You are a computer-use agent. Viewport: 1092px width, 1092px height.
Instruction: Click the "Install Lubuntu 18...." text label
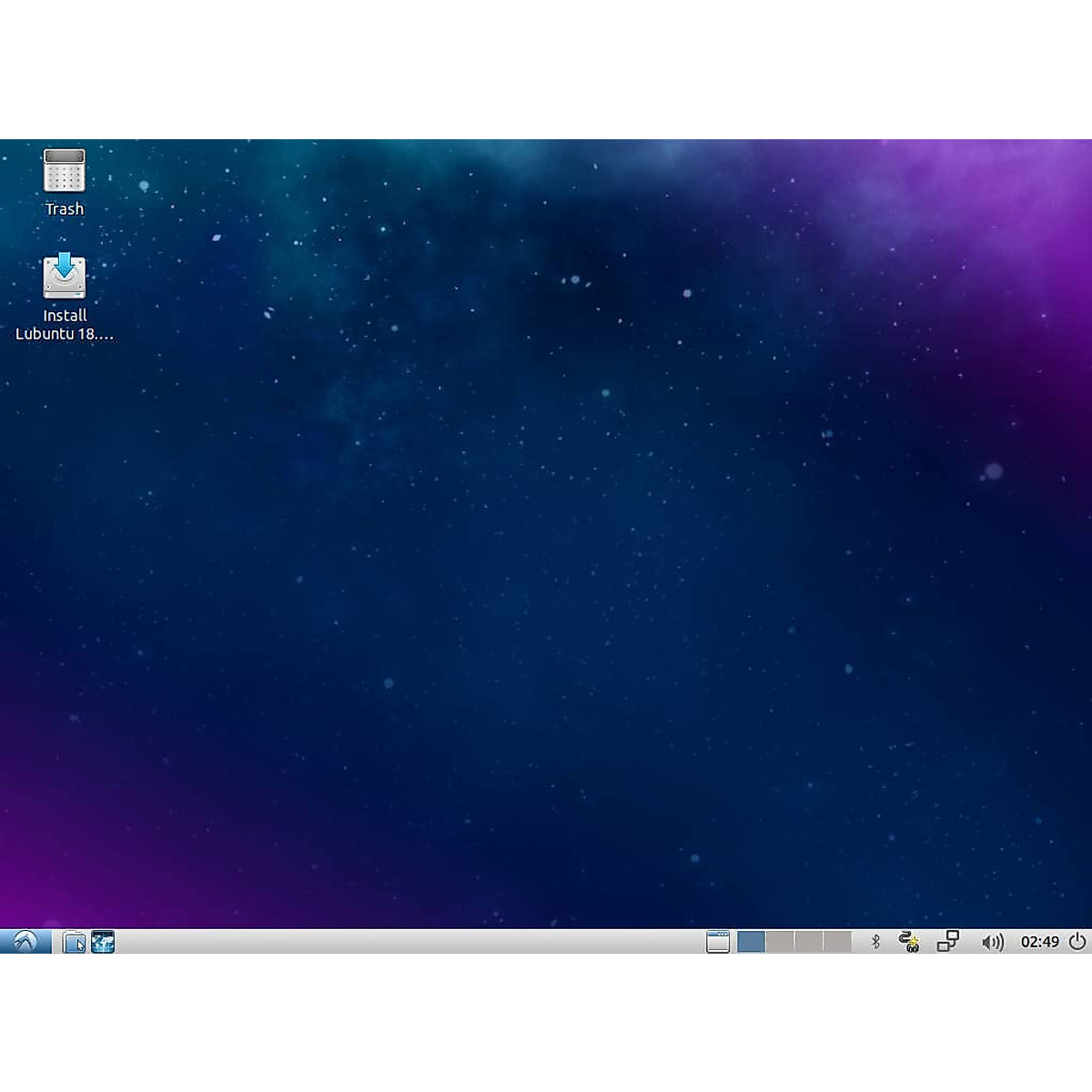(x=64, y=325)
